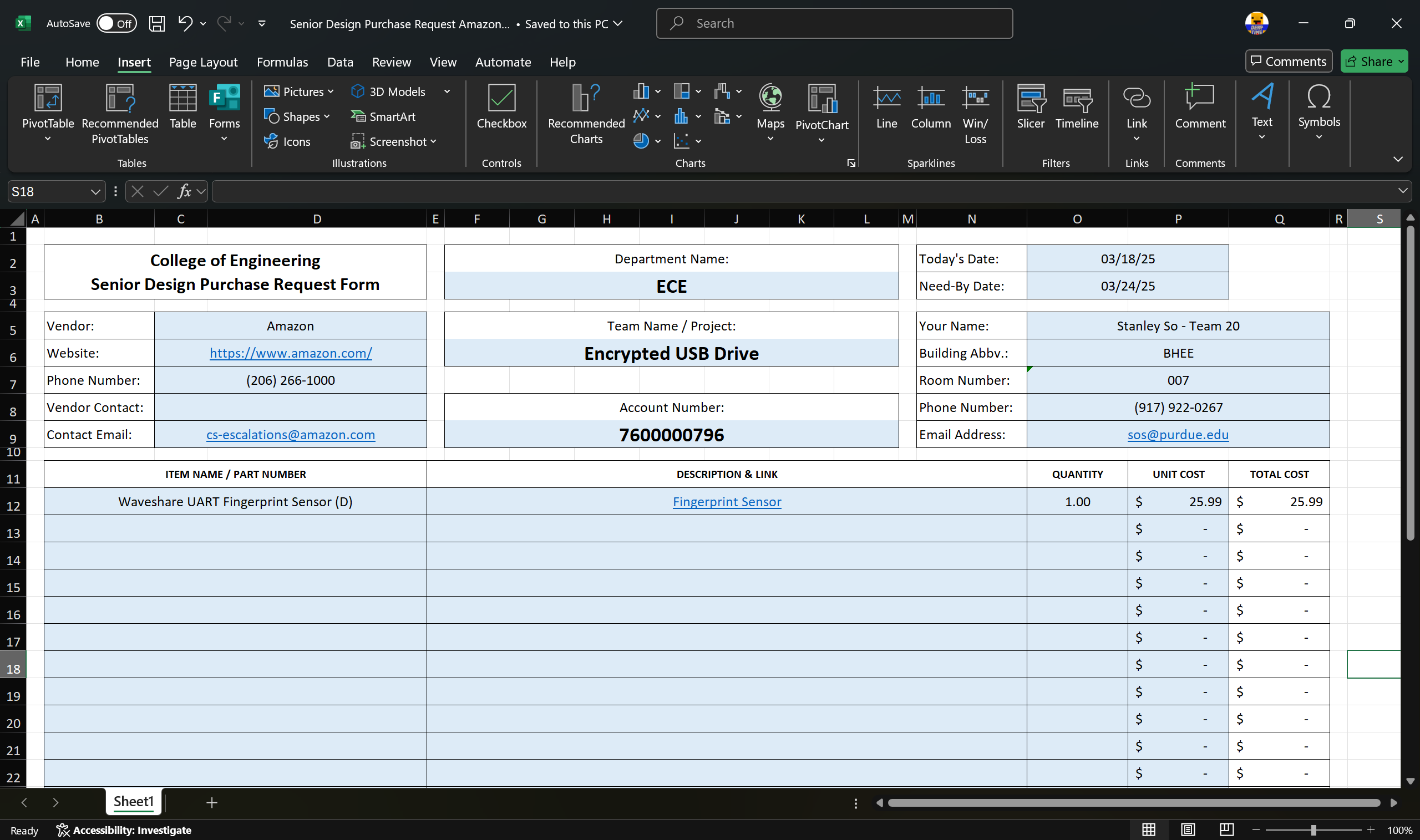Insert SmartArt graphic
Screen dimensions: 1420x840
pyautogui.click(x=383, y=116)
